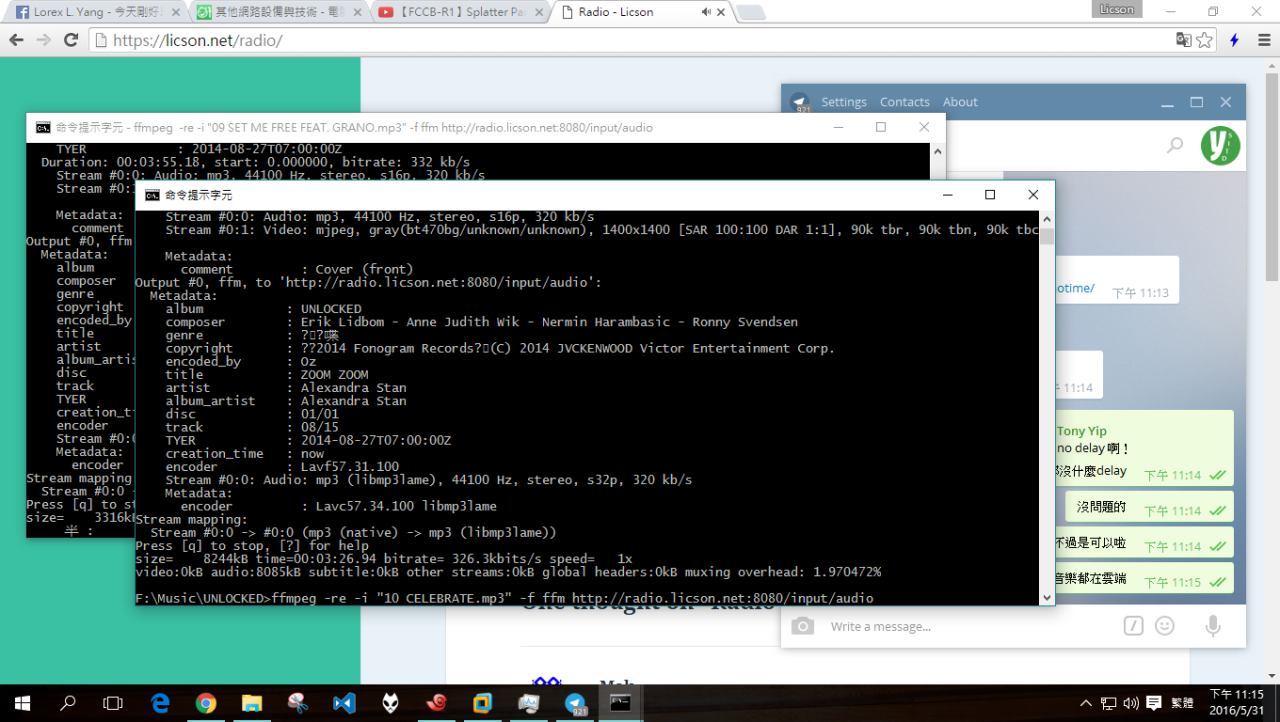The image size is (1280, 722).
Task: Click the Telegram search magnifier icon
Action: click(1174, 146)
